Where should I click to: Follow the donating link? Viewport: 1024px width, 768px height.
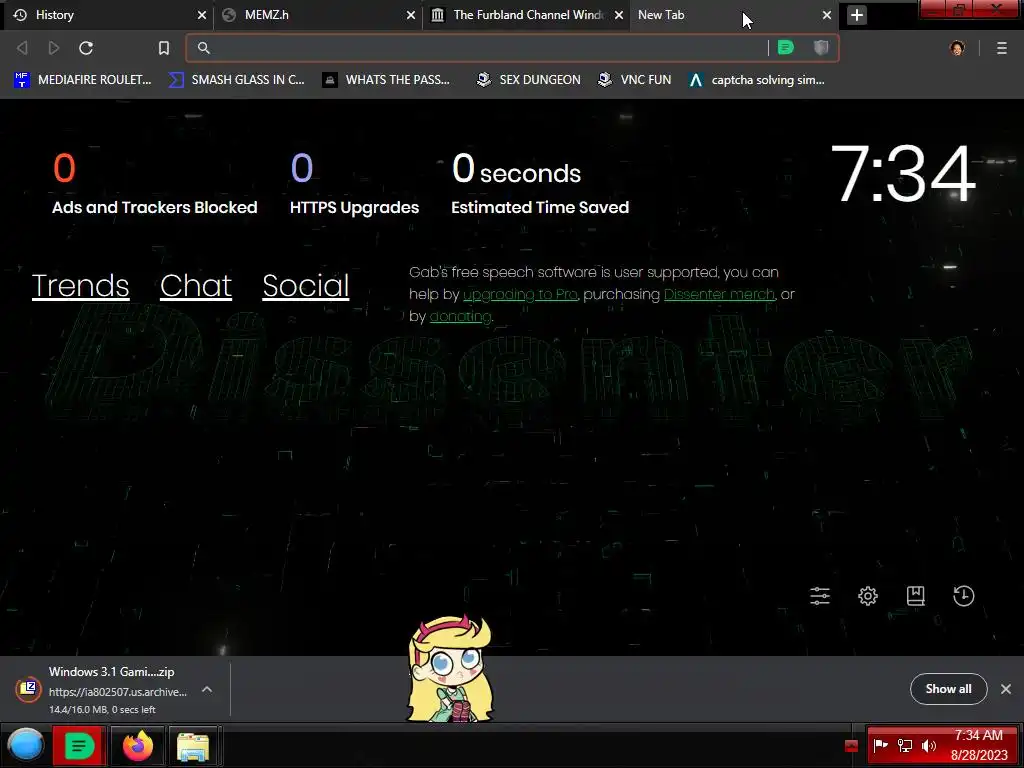[460, 317]
